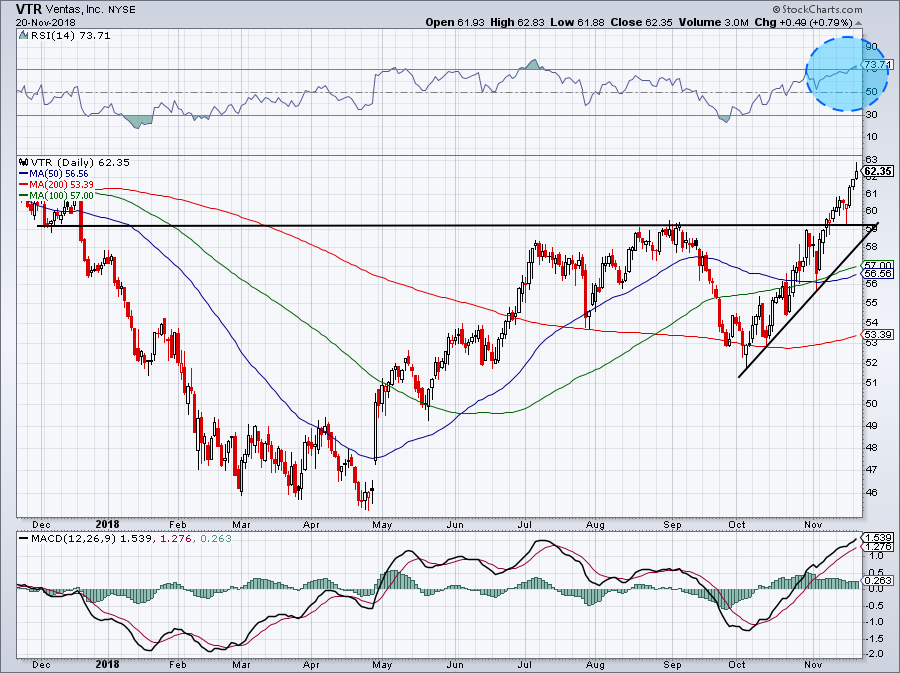Click the Volume 3.0M value
Viewport: 900px width, 673px height.
click(713, 22)
